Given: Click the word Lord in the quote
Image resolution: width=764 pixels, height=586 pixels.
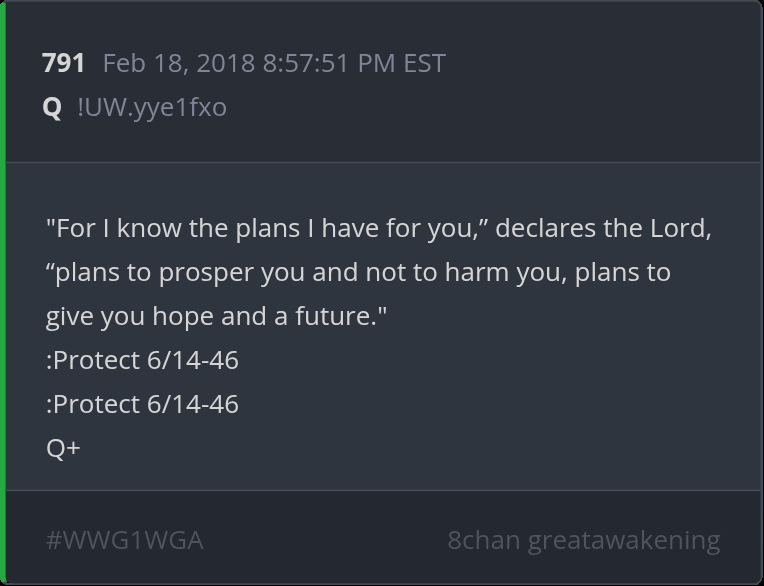Looking at the screenshot, I should [680, 228].
